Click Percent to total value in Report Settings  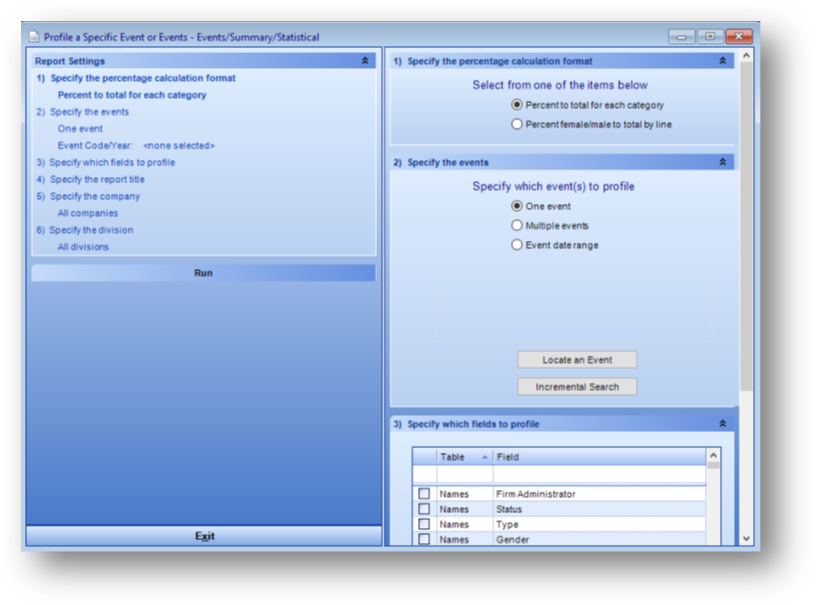pos(132,95)
